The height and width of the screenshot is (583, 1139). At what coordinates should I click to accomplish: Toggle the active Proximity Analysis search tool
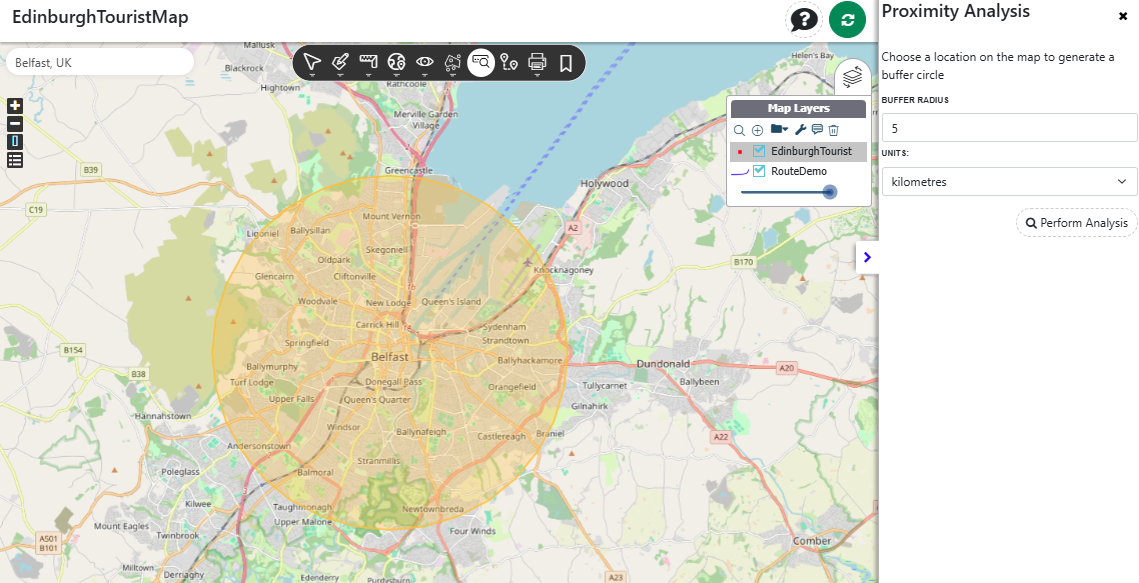coord(481,62)
